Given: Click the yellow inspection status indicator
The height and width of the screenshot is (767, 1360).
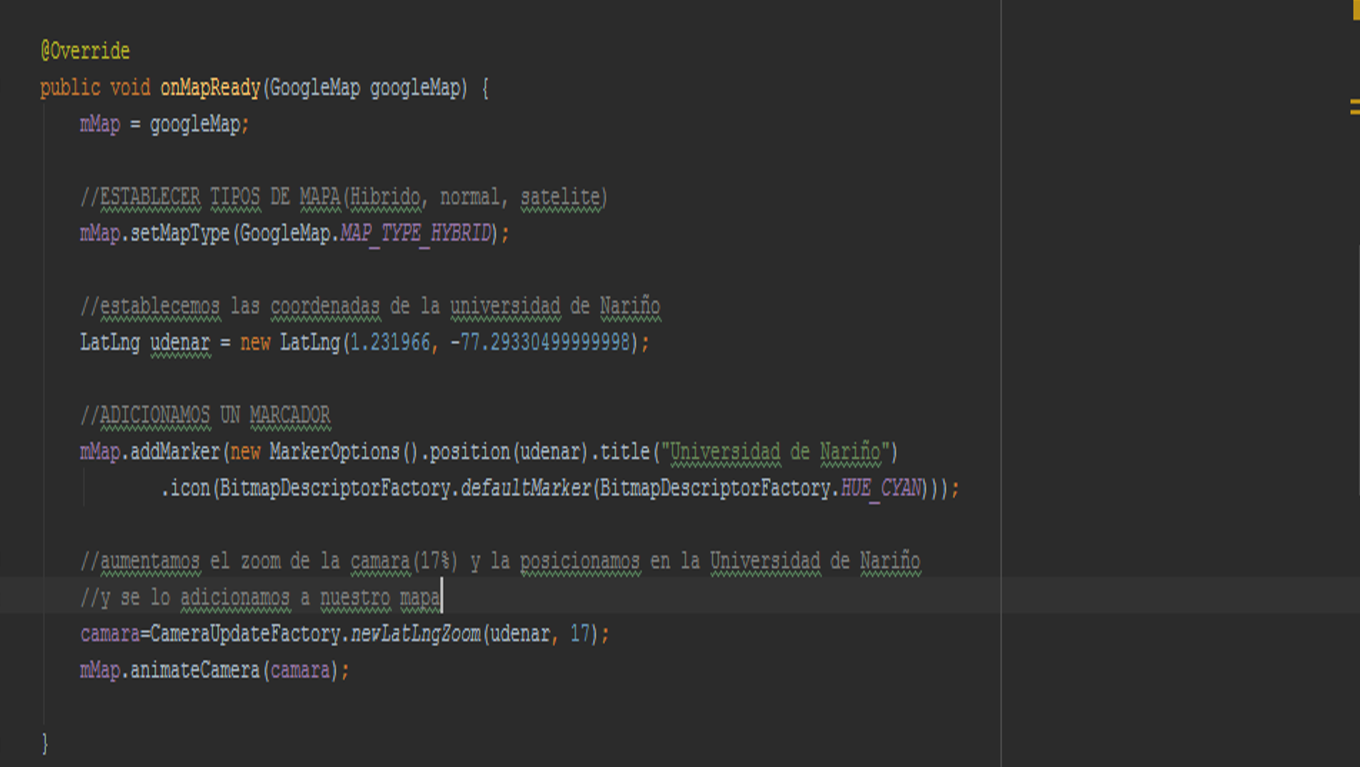Looking at the screenshot, I should [1355, 10].
